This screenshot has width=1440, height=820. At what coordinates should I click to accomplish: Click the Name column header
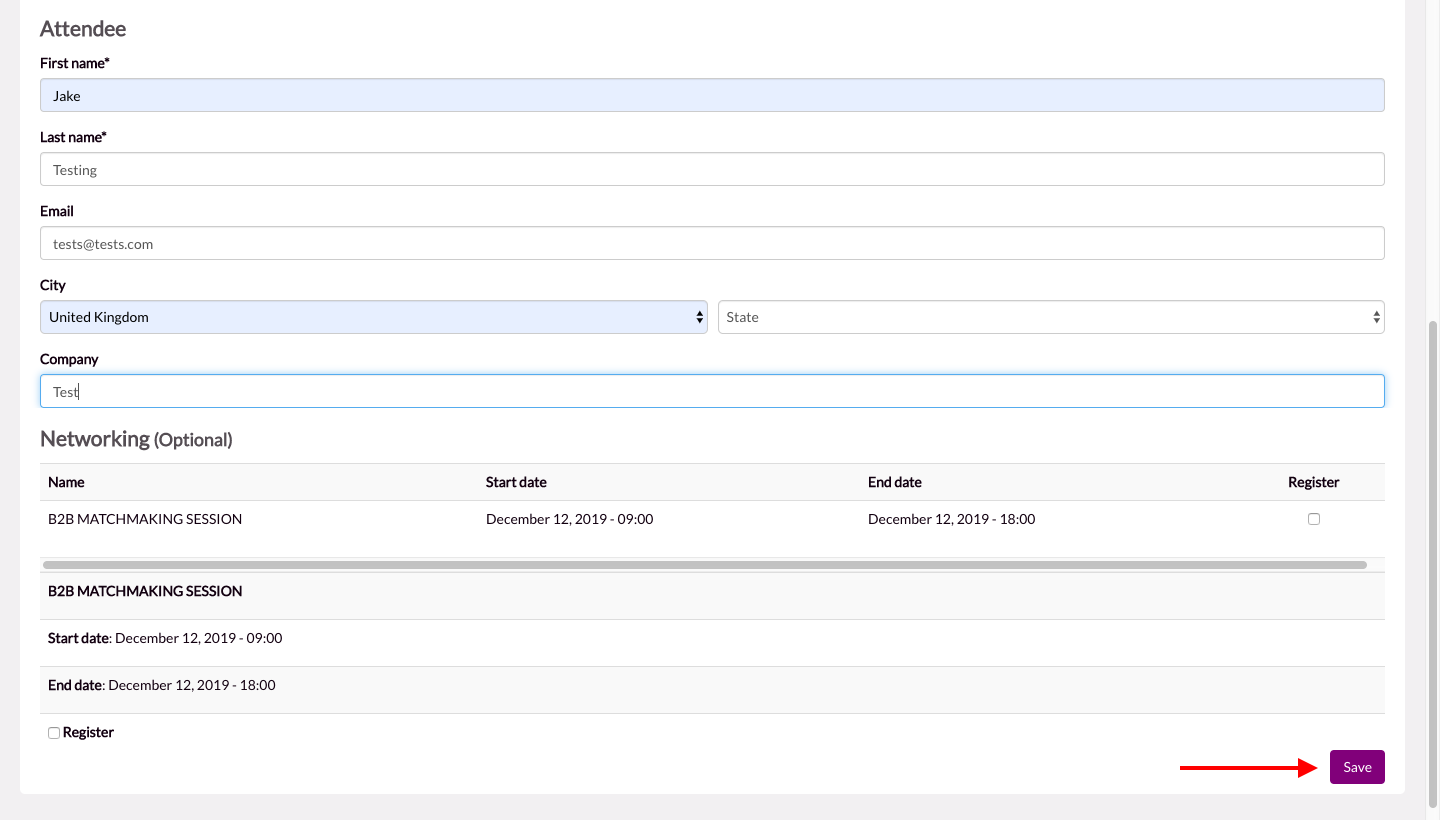point(66,482)
